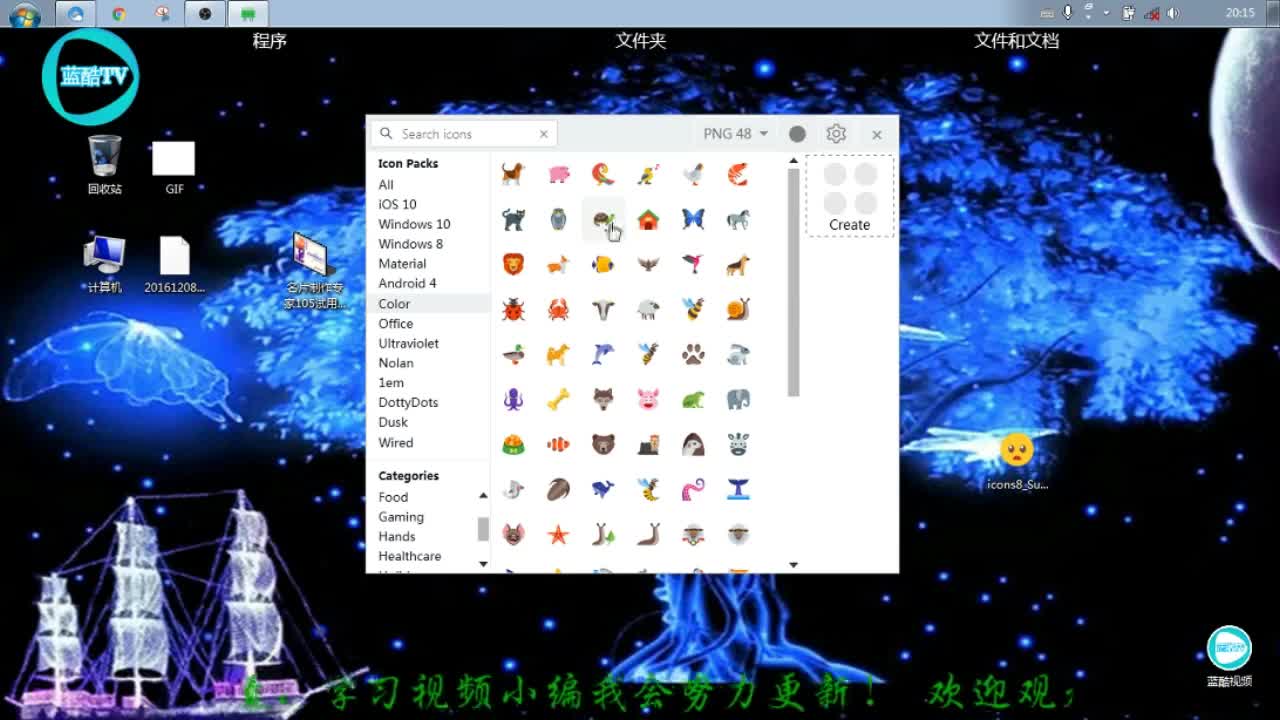The image size is (1280, 720).
Task: Open the settings gear
Action: pyautogui.click(x=836, y=134)
